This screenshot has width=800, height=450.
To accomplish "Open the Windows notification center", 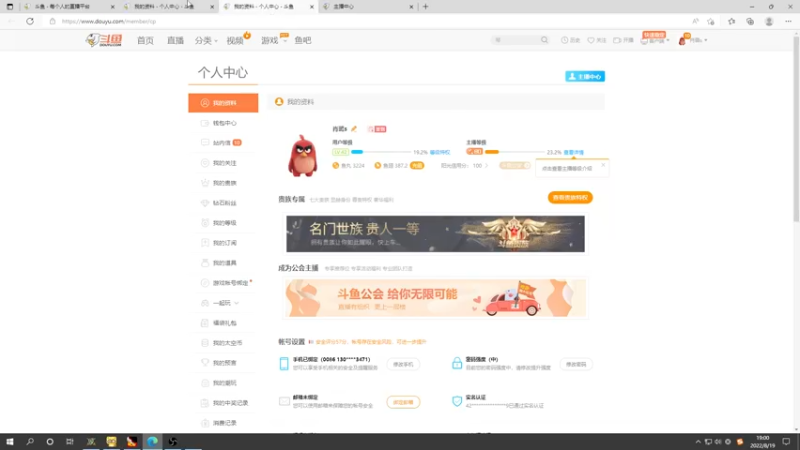I will (x=786, y=441).
